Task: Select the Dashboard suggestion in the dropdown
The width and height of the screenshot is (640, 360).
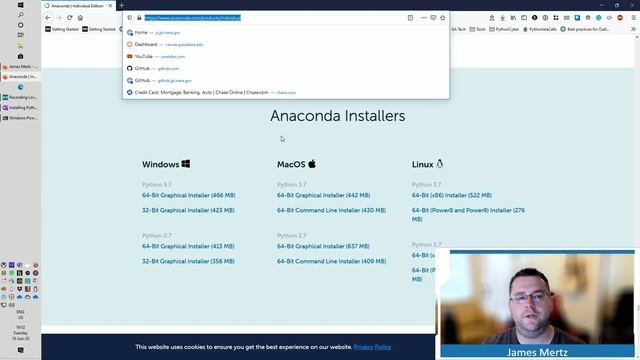Action: pos(286,44)
